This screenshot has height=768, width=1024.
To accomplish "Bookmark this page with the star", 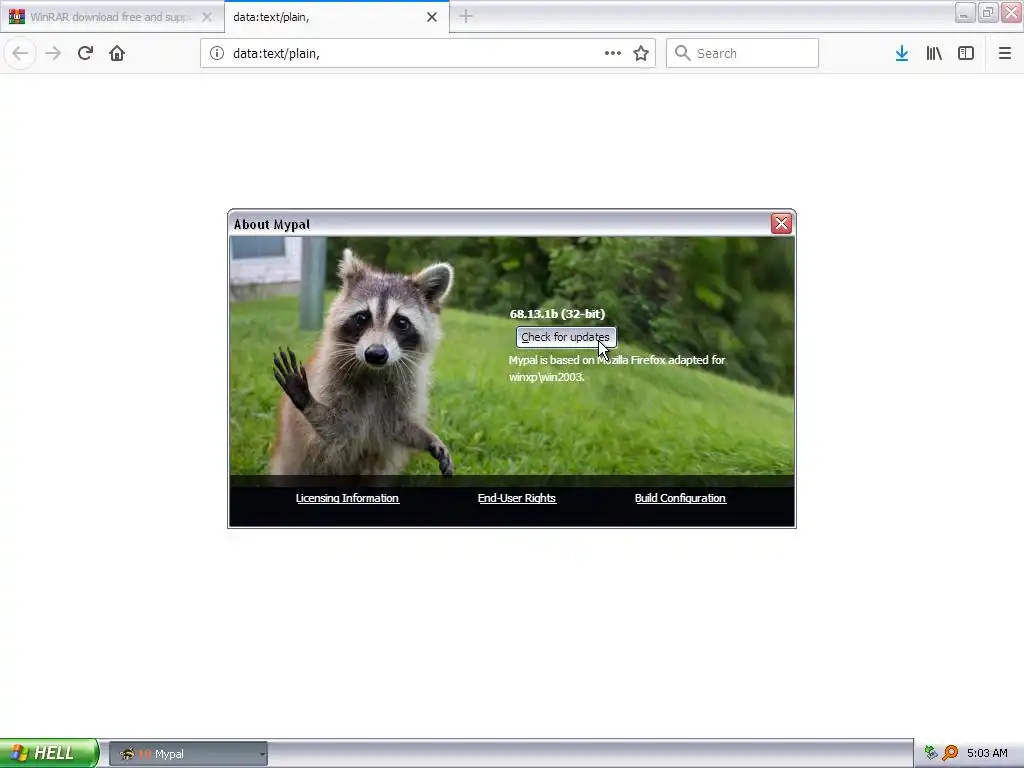I will pyautogui.click(x=641, y=54).
